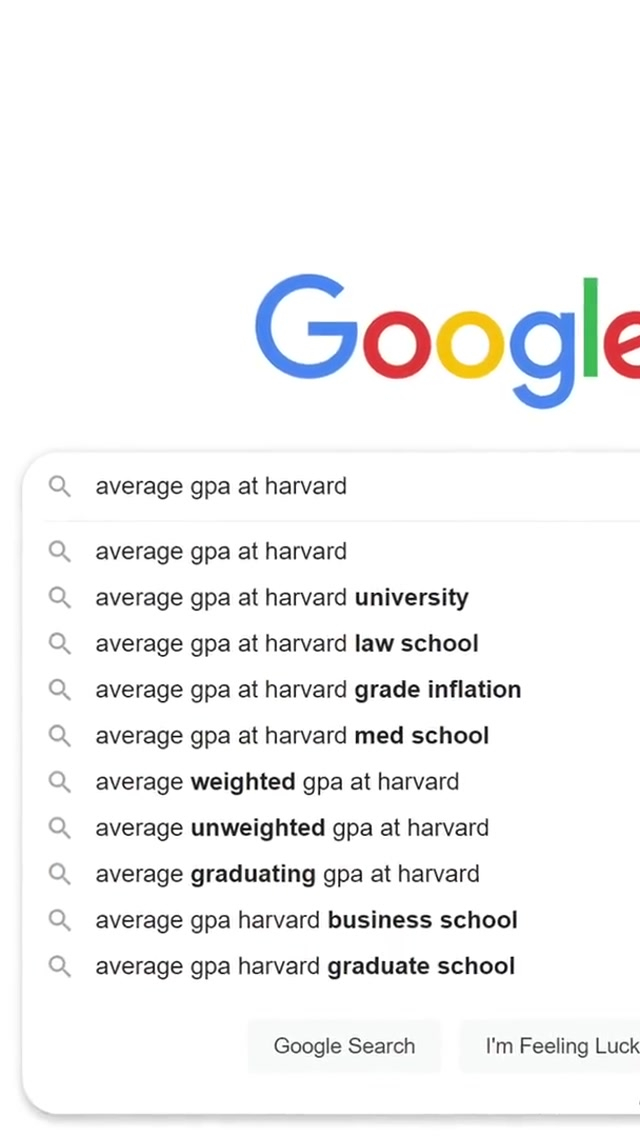Choose 'average gpa at harvard law school'
The height and width of the screenshot is (1137, 640).
coord(287,644)
